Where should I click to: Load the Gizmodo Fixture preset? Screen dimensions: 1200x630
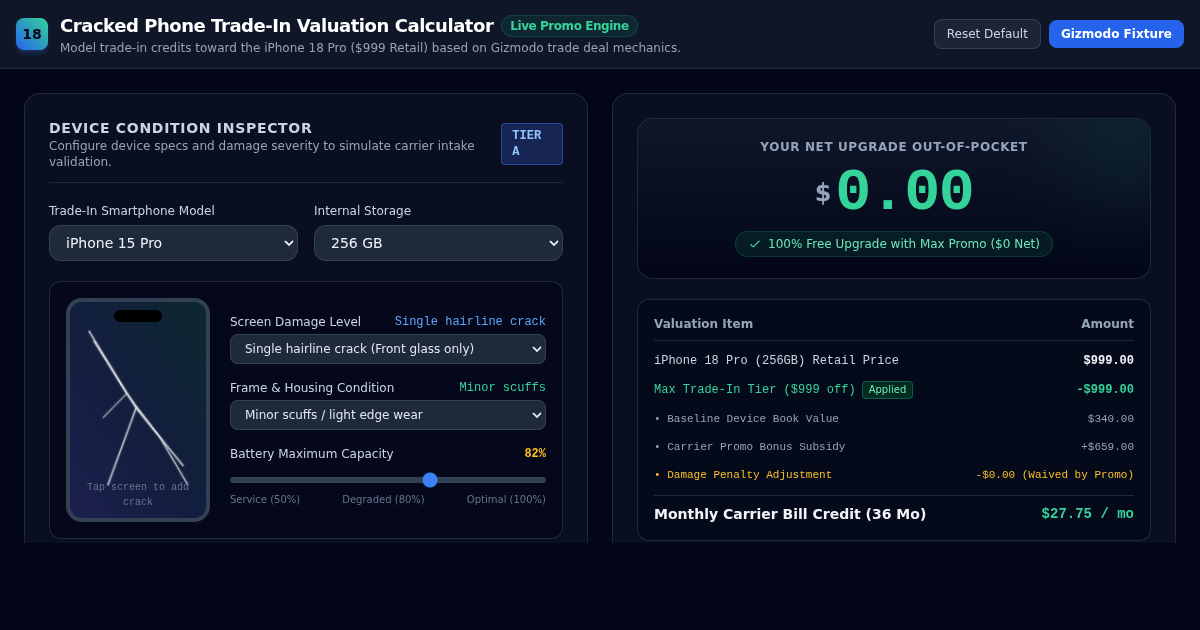click(x=1116, y=34)
